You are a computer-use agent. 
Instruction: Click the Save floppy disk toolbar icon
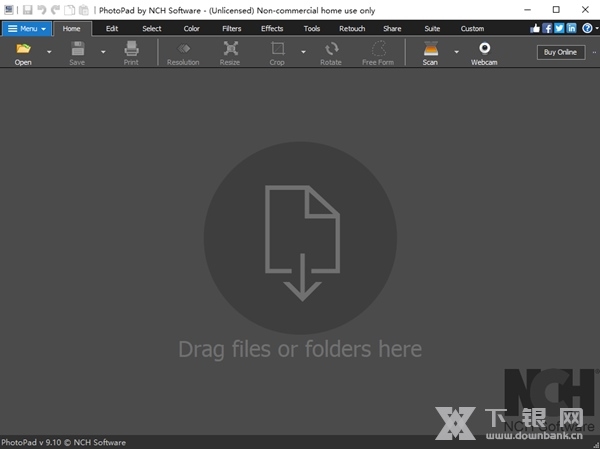click(77, 53)
